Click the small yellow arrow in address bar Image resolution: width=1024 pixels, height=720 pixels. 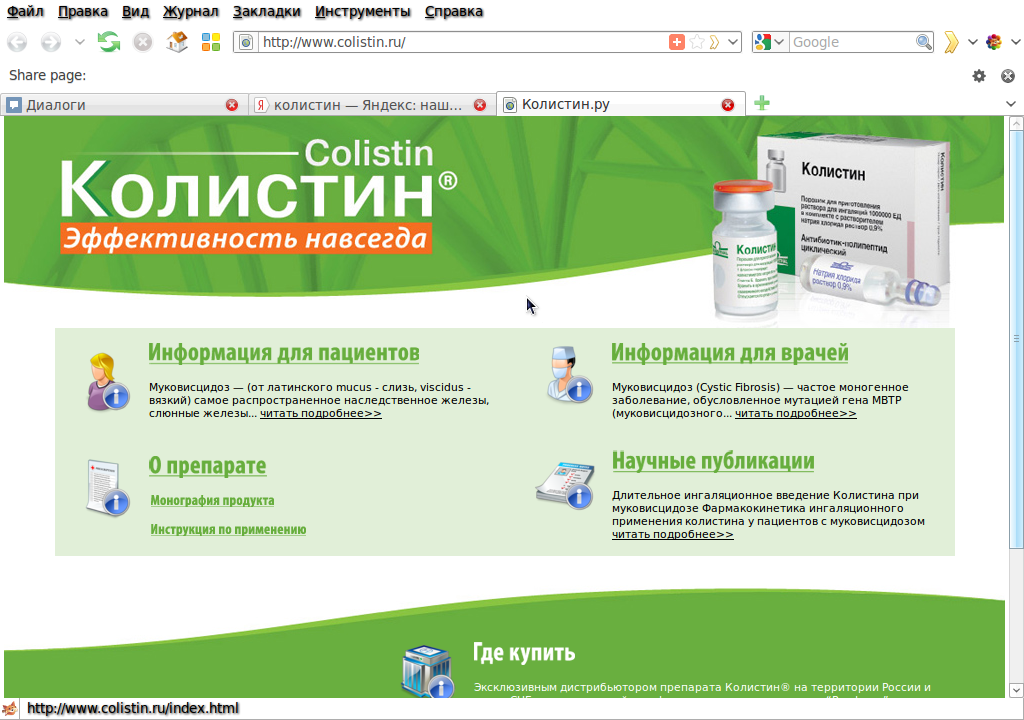pyautogui.click(x=714, y=42)
